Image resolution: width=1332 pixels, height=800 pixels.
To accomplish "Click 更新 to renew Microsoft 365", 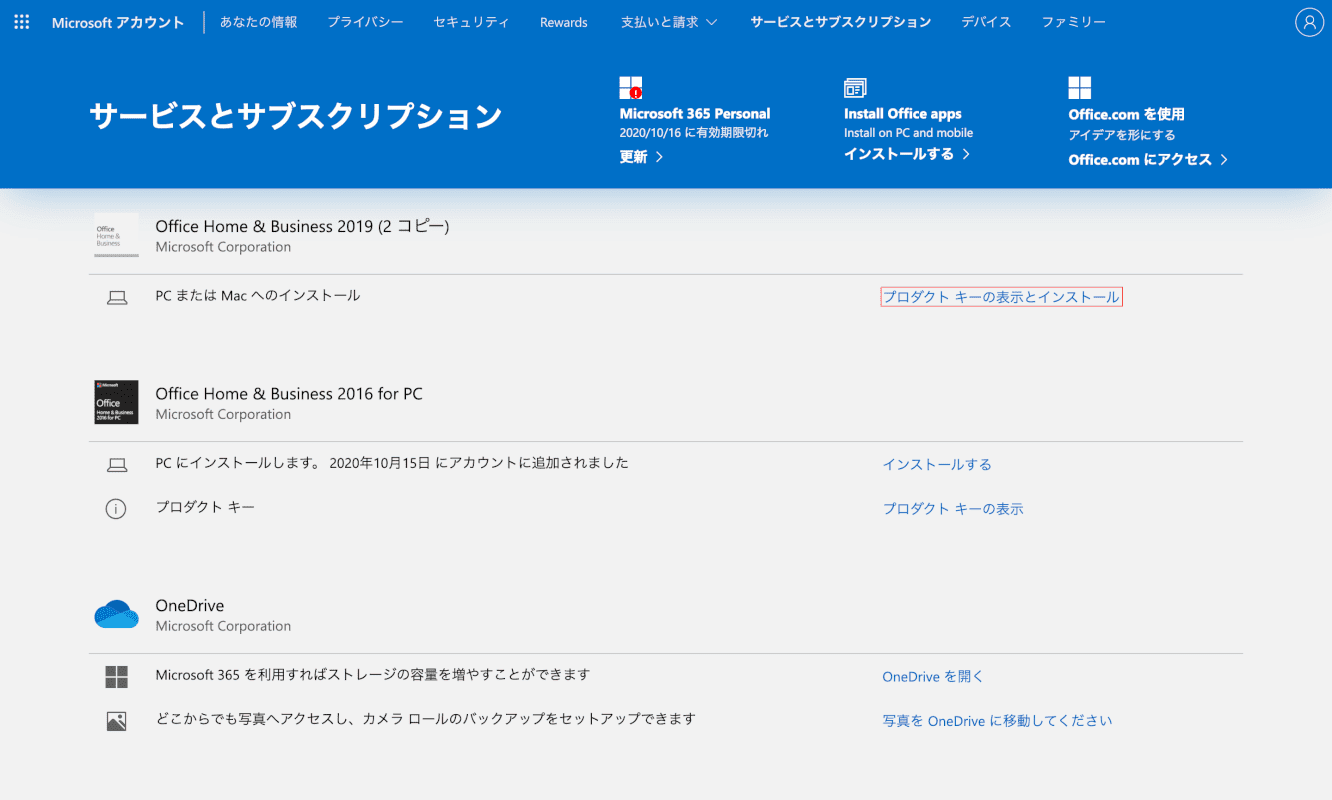I will (x=641, y=157).
